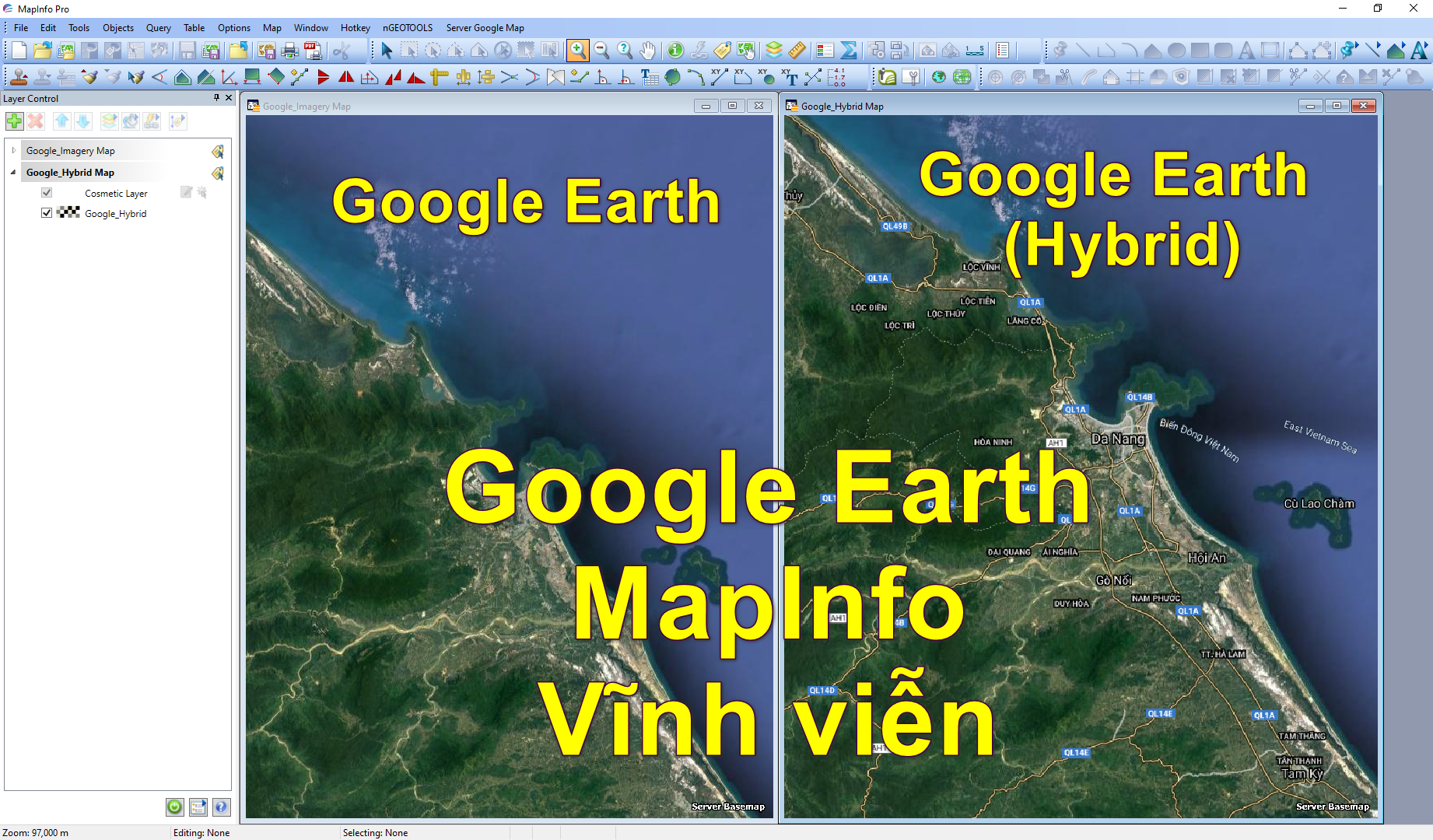Click the gridded globe toolbar icon
Image resolution: width=1433 pixels, height=840 pixels.
pyautogui.click(x=962, y=76)
